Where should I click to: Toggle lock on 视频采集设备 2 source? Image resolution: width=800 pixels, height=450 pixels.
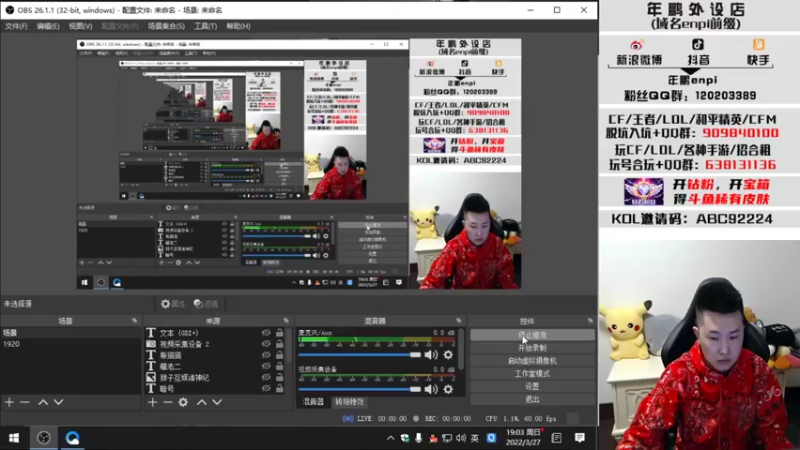pyautogui.click(x=279, y=344)
